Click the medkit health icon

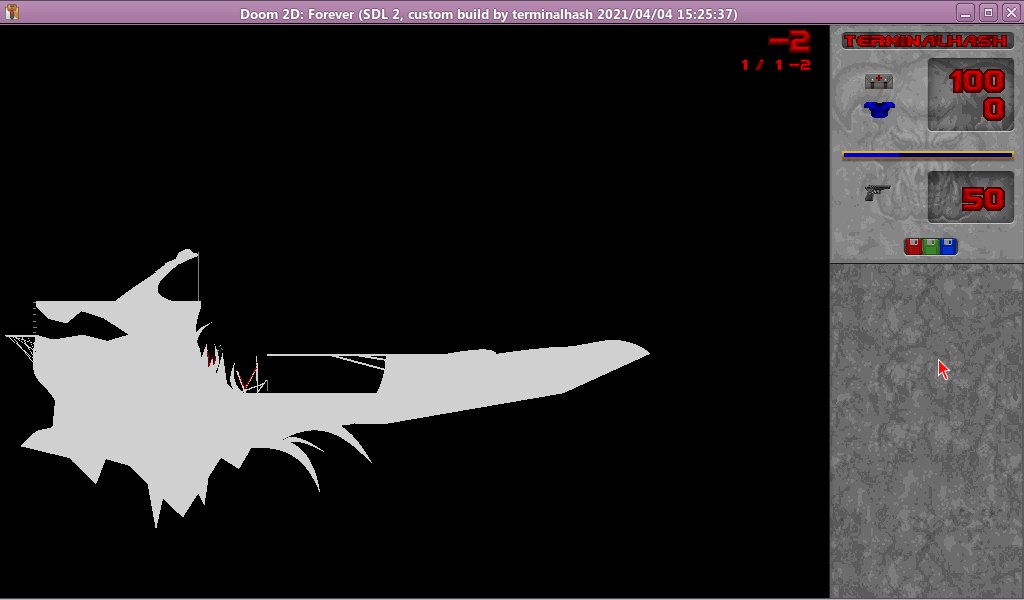tap(878, 81)
